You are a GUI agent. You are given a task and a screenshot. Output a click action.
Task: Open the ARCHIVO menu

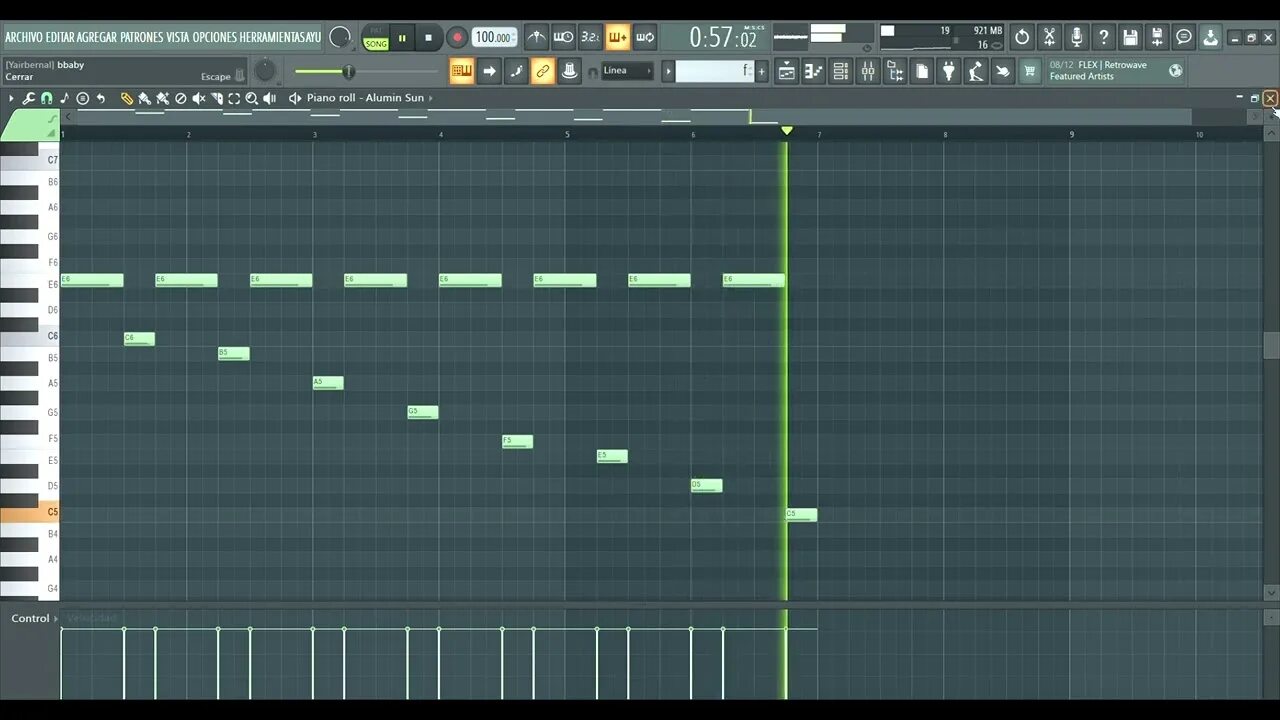click(x=23, y=37)
